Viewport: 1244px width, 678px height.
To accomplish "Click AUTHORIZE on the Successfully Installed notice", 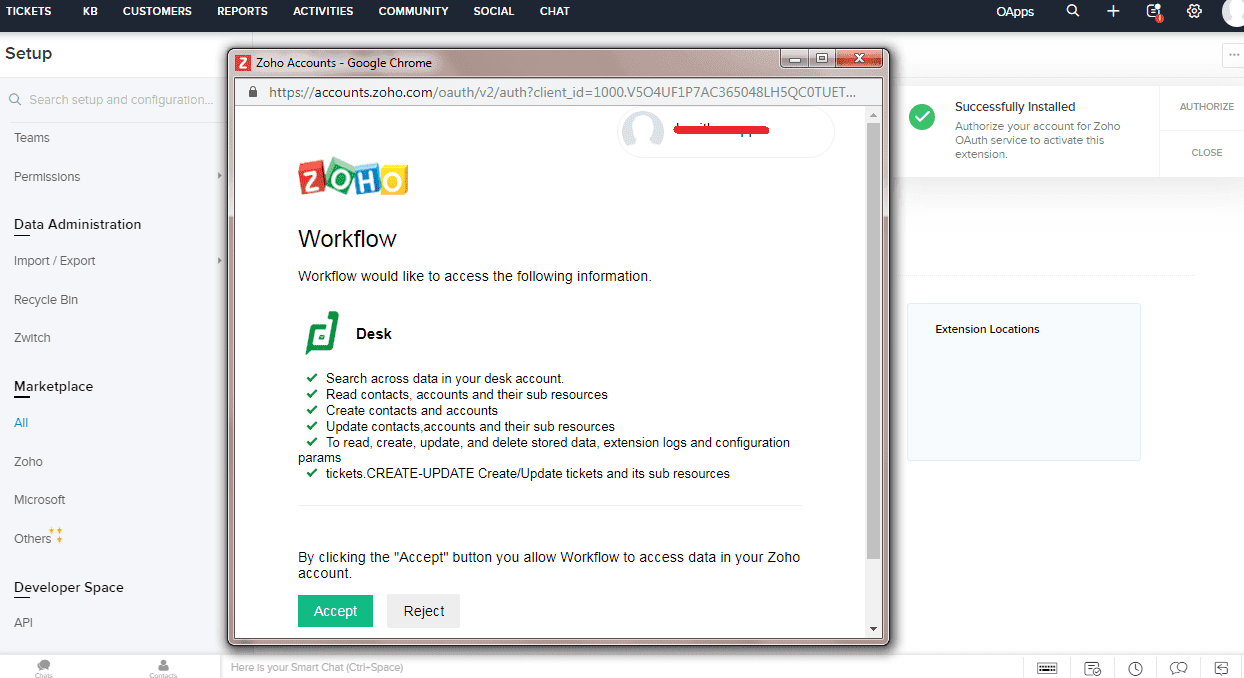I will (1206, 107).
